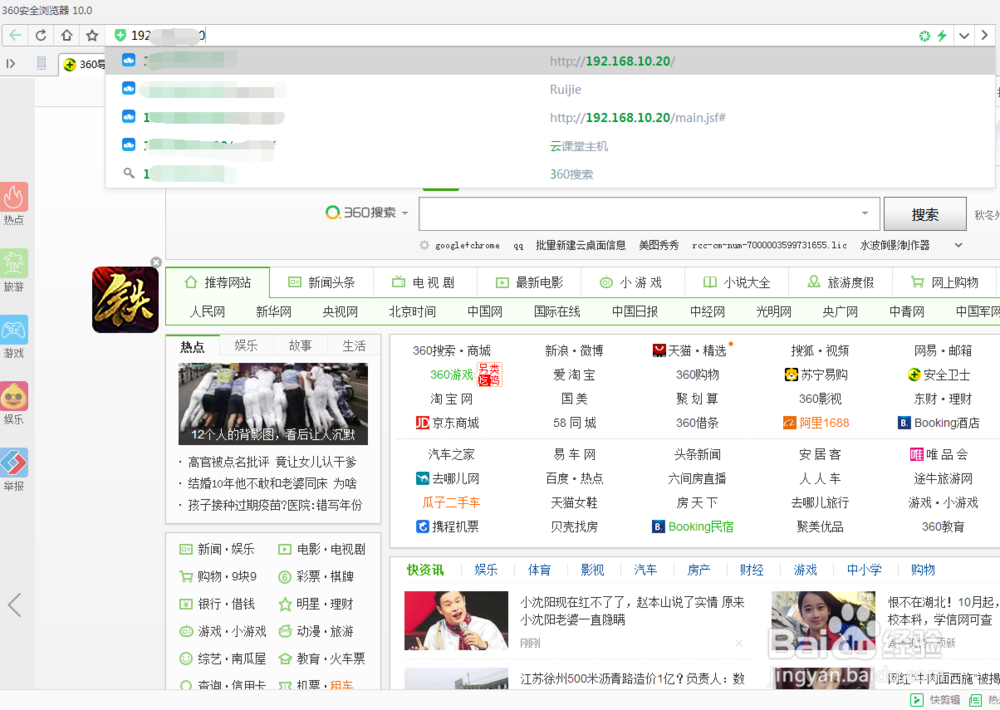This screenshot has width=1000, height=710.
Task: Open the 去哪儿网 link
Action: click(x=448, y=478)
